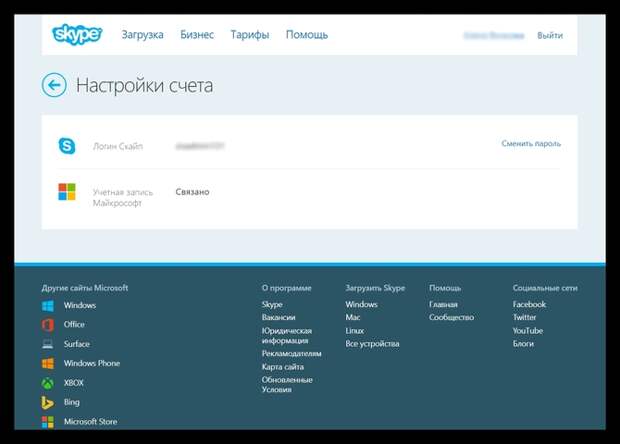Open the Обновленные Условия link

pyautogui.click(x=287, y=384)
